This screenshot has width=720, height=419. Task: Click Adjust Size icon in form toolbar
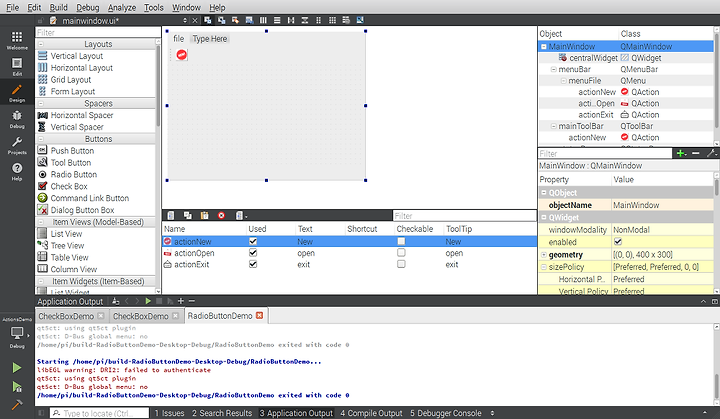click(x=360, y=20)
